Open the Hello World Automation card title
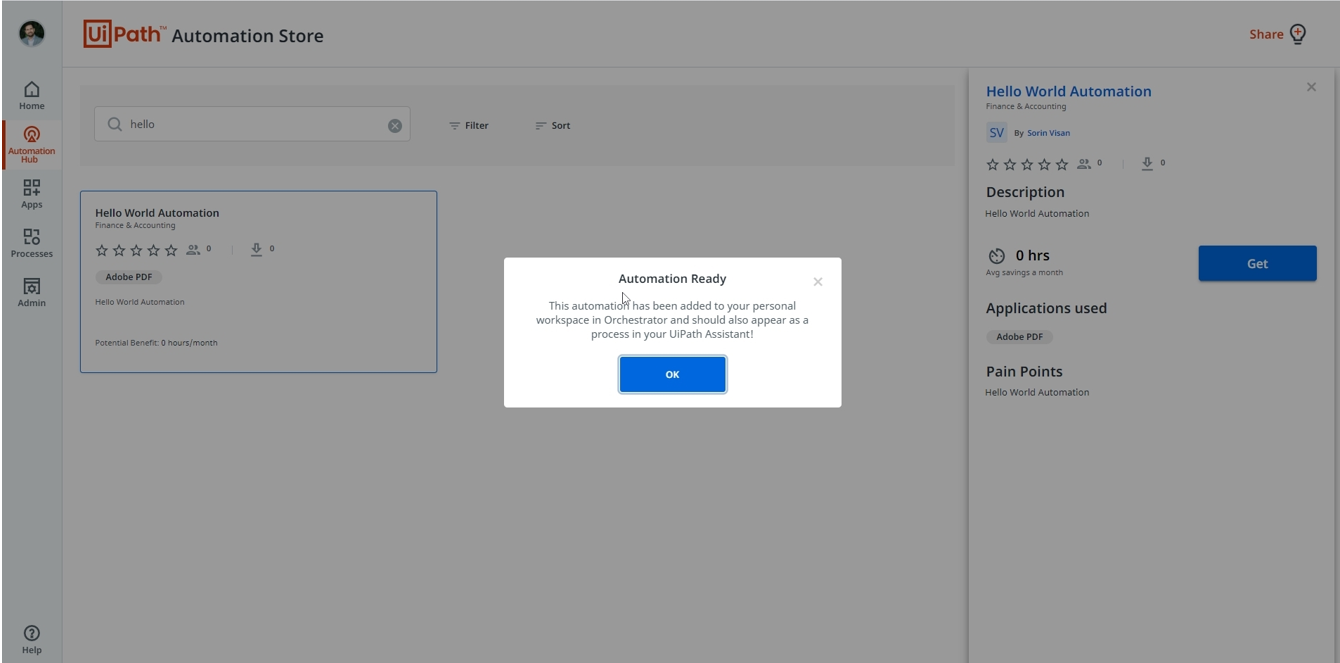Image resolution: width=1340 pixels, height=663 pixels. click(x=157, y=212)
